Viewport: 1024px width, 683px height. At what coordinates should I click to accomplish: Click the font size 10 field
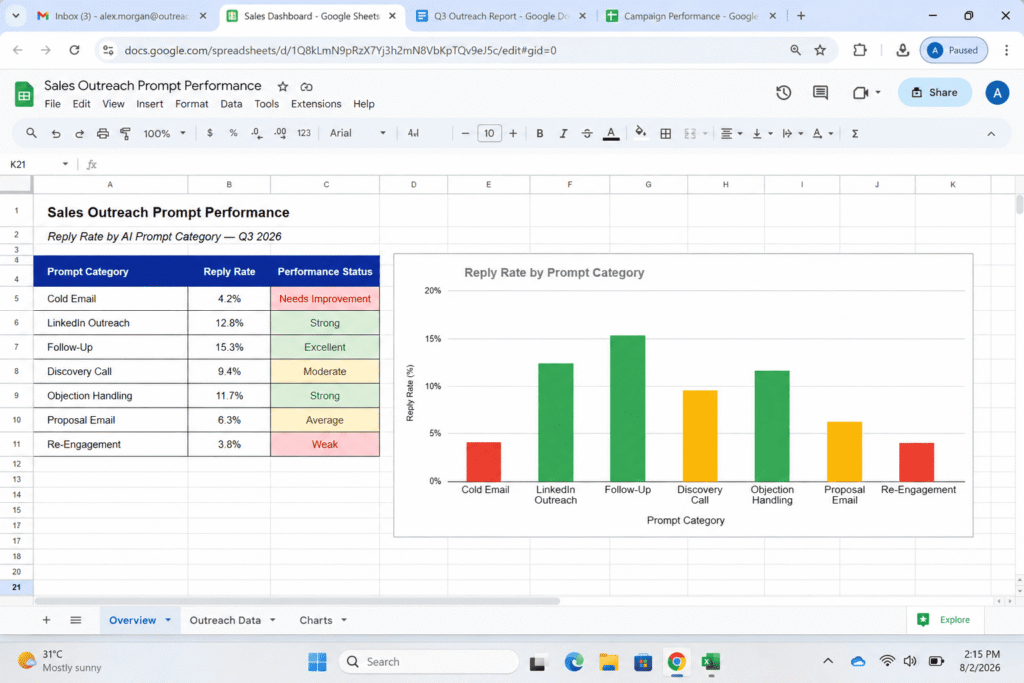(x=489, y=133)
